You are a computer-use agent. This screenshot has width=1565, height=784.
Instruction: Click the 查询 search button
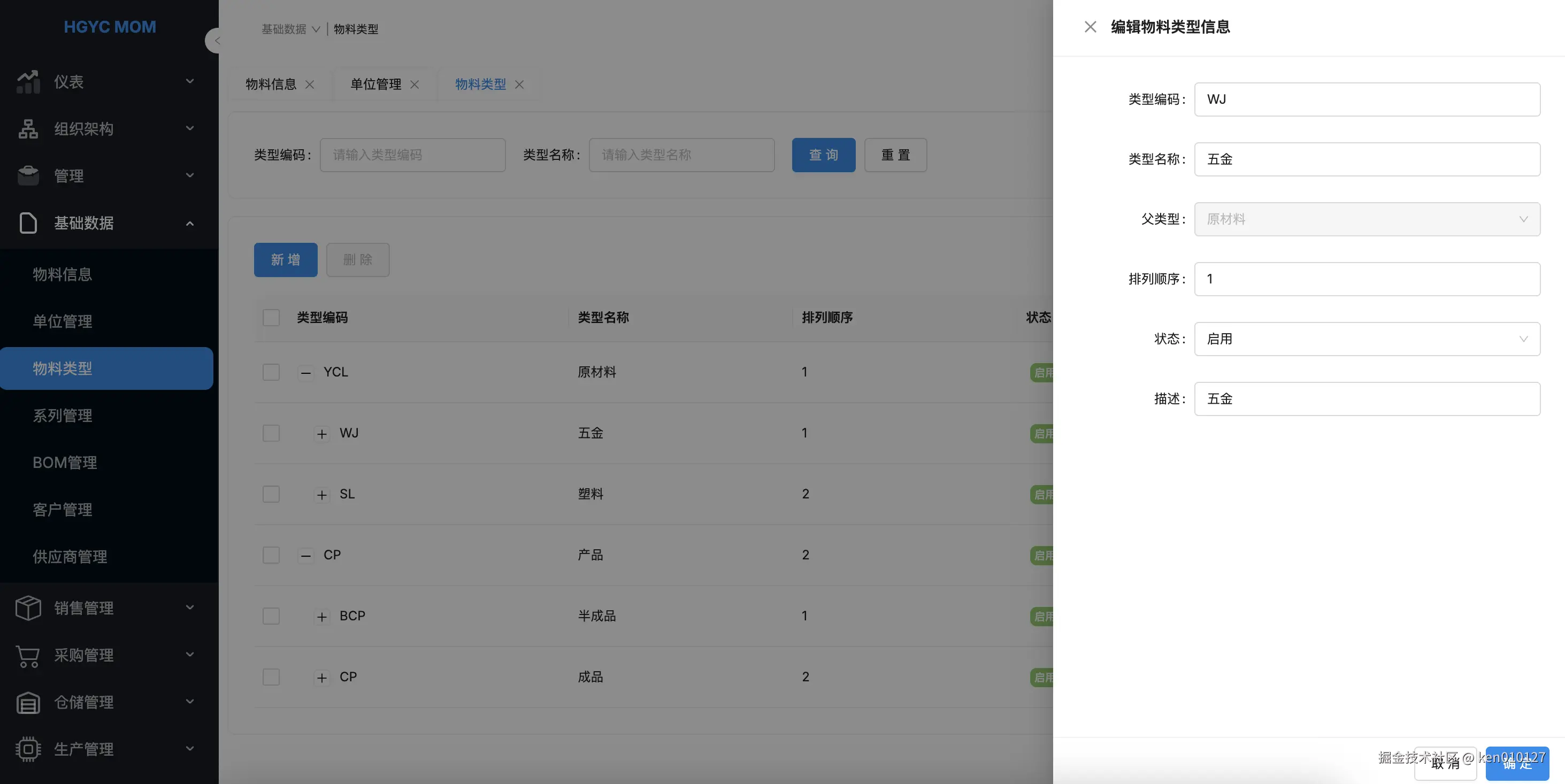823,155
